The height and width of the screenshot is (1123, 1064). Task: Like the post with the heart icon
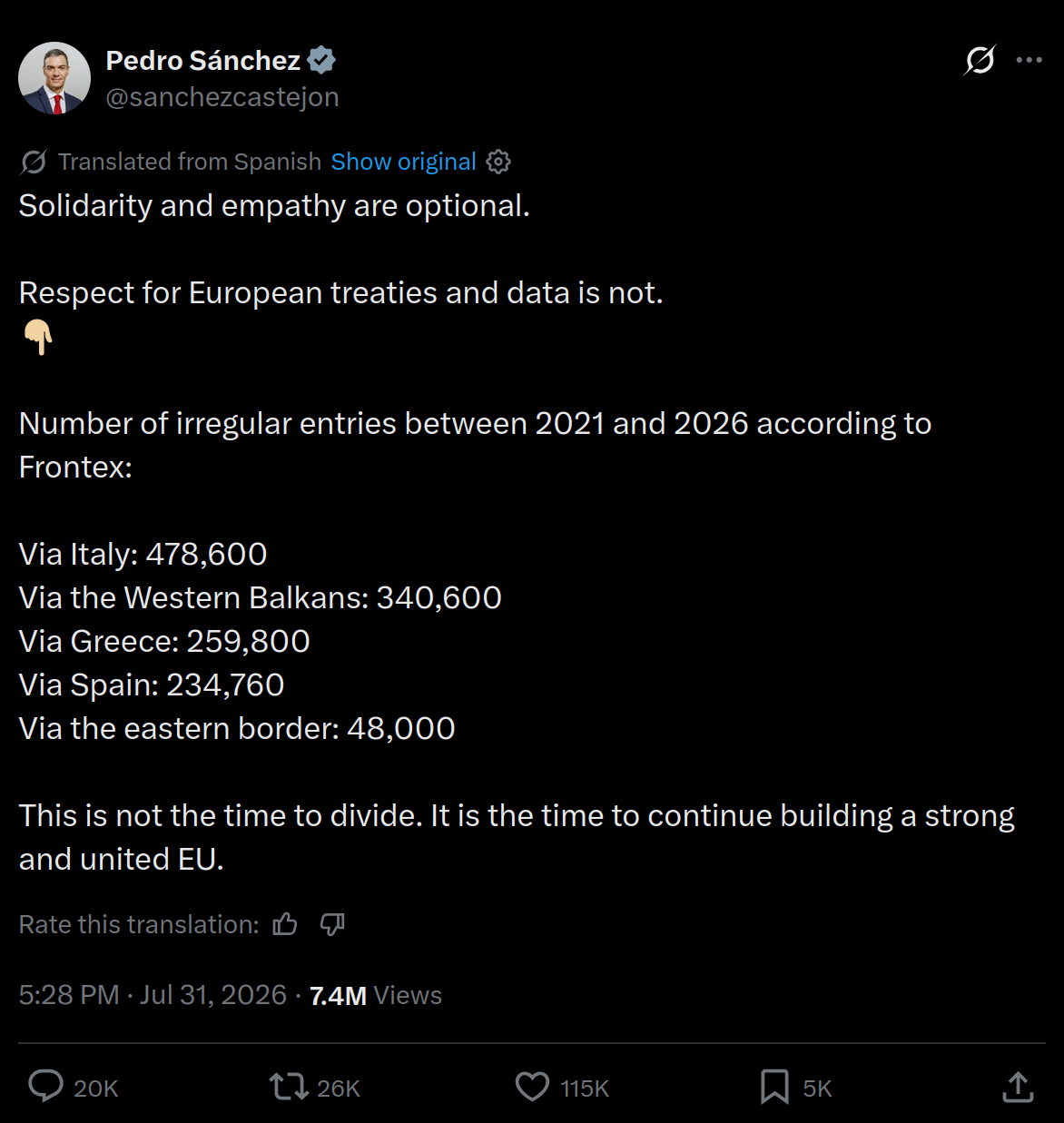532,1087
